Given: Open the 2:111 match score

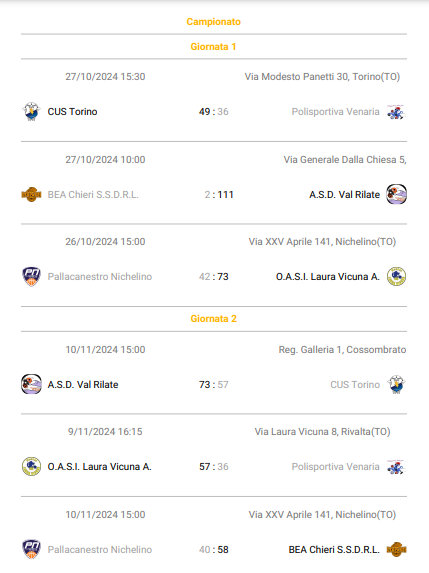Looking at the screenshot, I should tap(219, 194).
